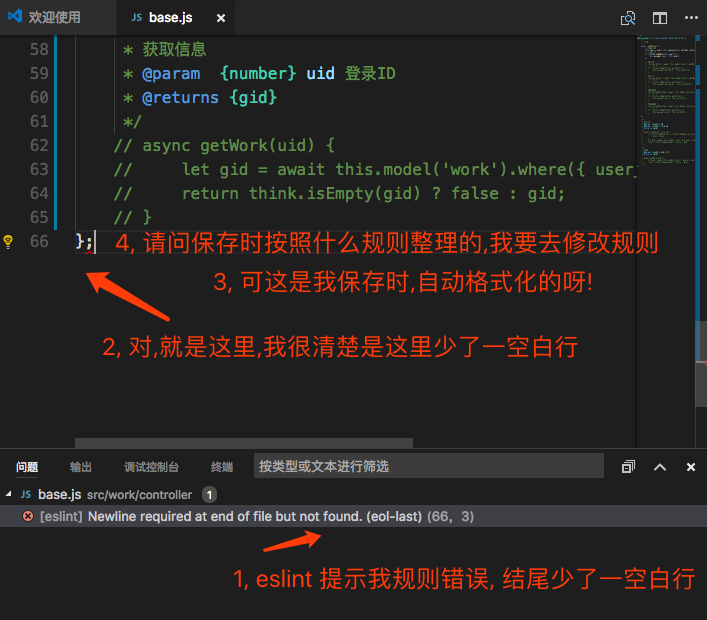Click the VS Code logo on the welcome tab
This screenshot has height=620, width=707.
(15, 17)
